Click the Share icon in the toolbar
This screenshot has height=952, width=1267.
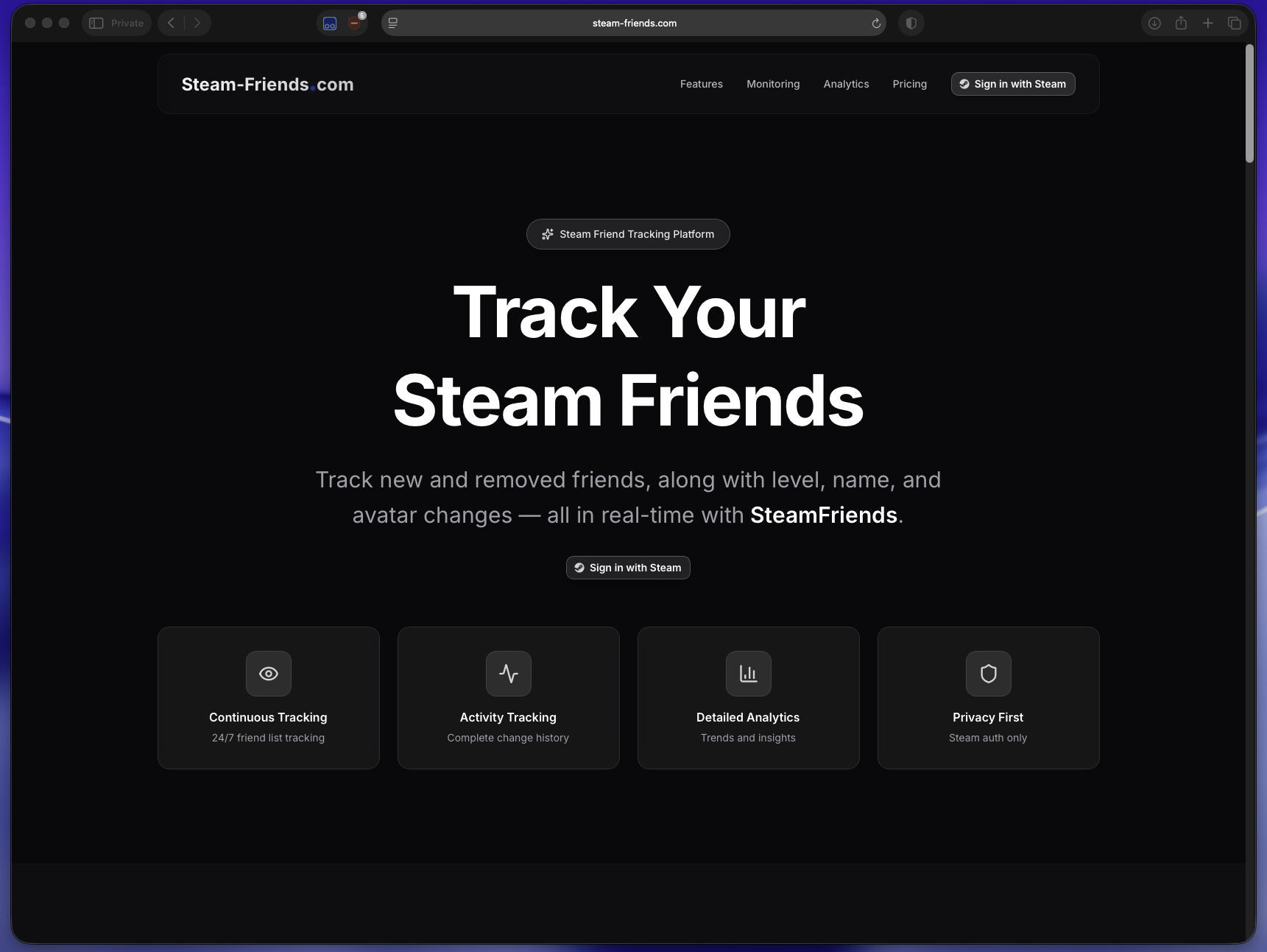coord(1181,24)
